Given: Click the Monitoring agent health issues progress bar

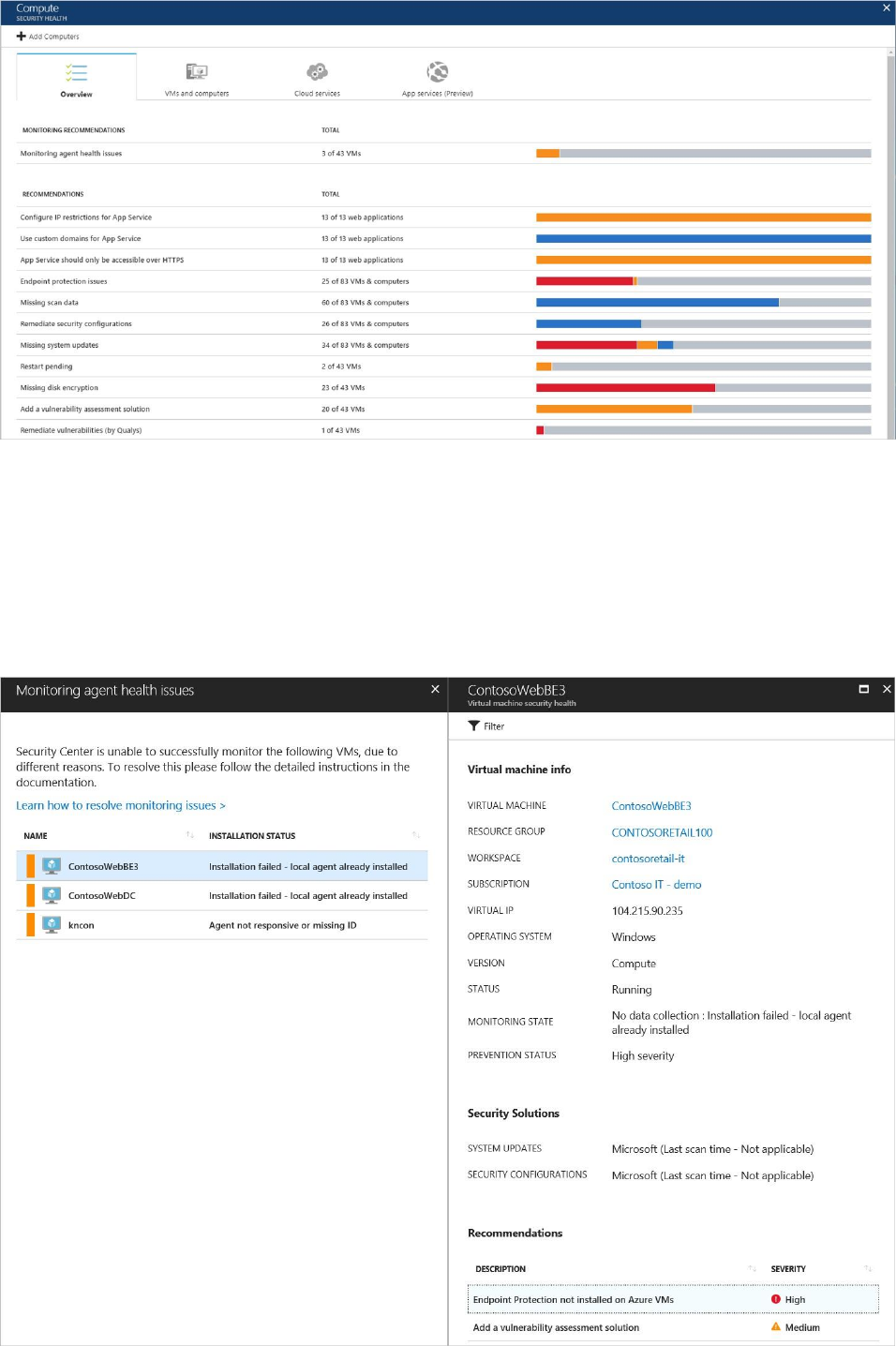Looking at the screenshot, I should (x=704, y=154).
